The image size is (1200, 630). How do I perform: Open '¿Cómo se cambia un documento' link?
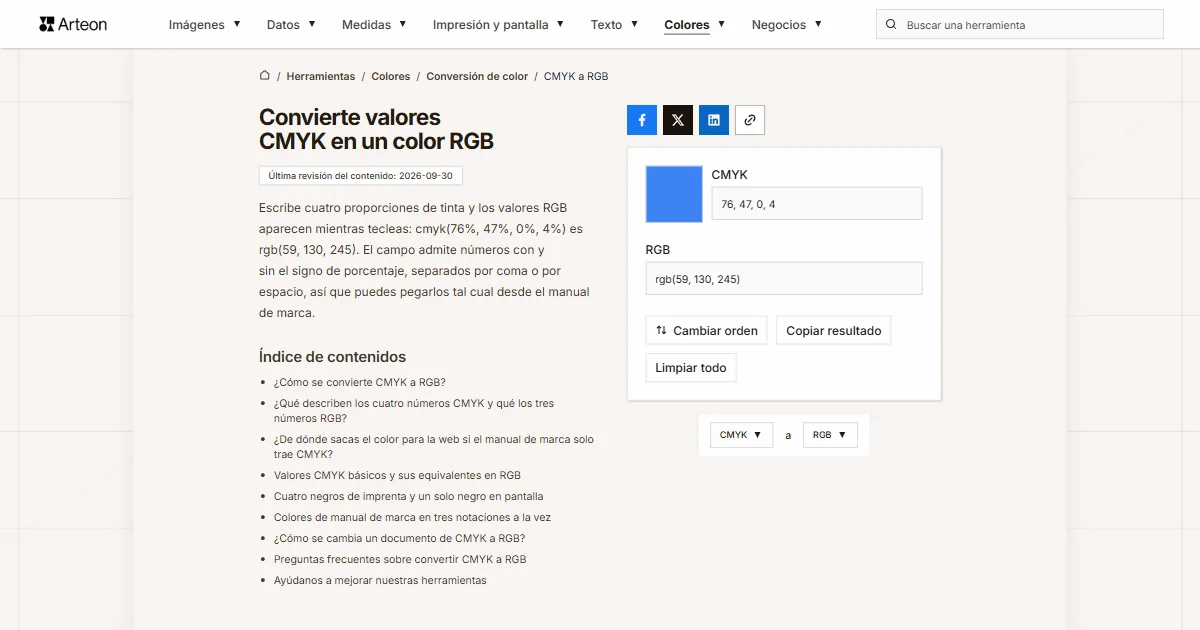[400, 538]
